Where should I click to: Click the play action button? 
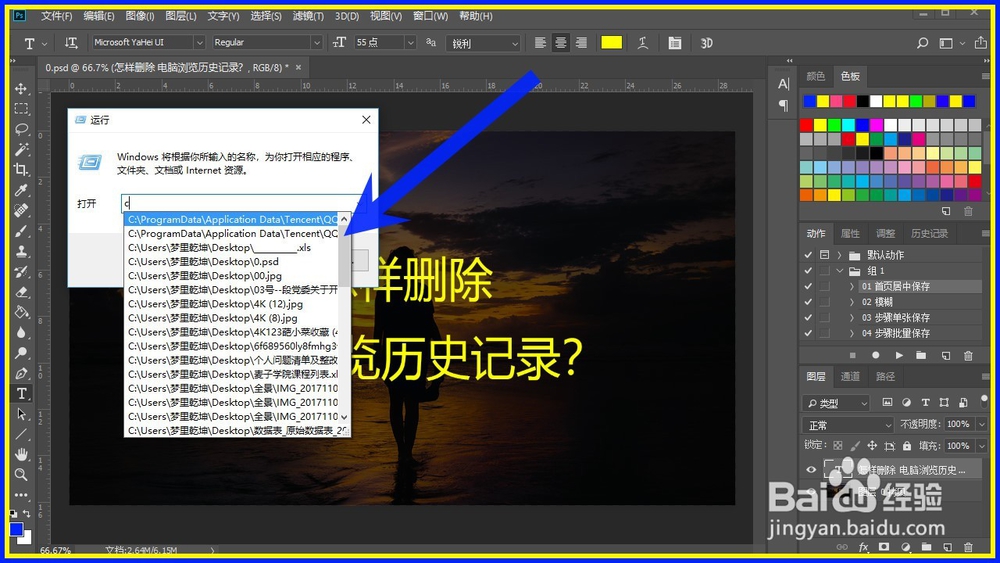pos(899,355)
